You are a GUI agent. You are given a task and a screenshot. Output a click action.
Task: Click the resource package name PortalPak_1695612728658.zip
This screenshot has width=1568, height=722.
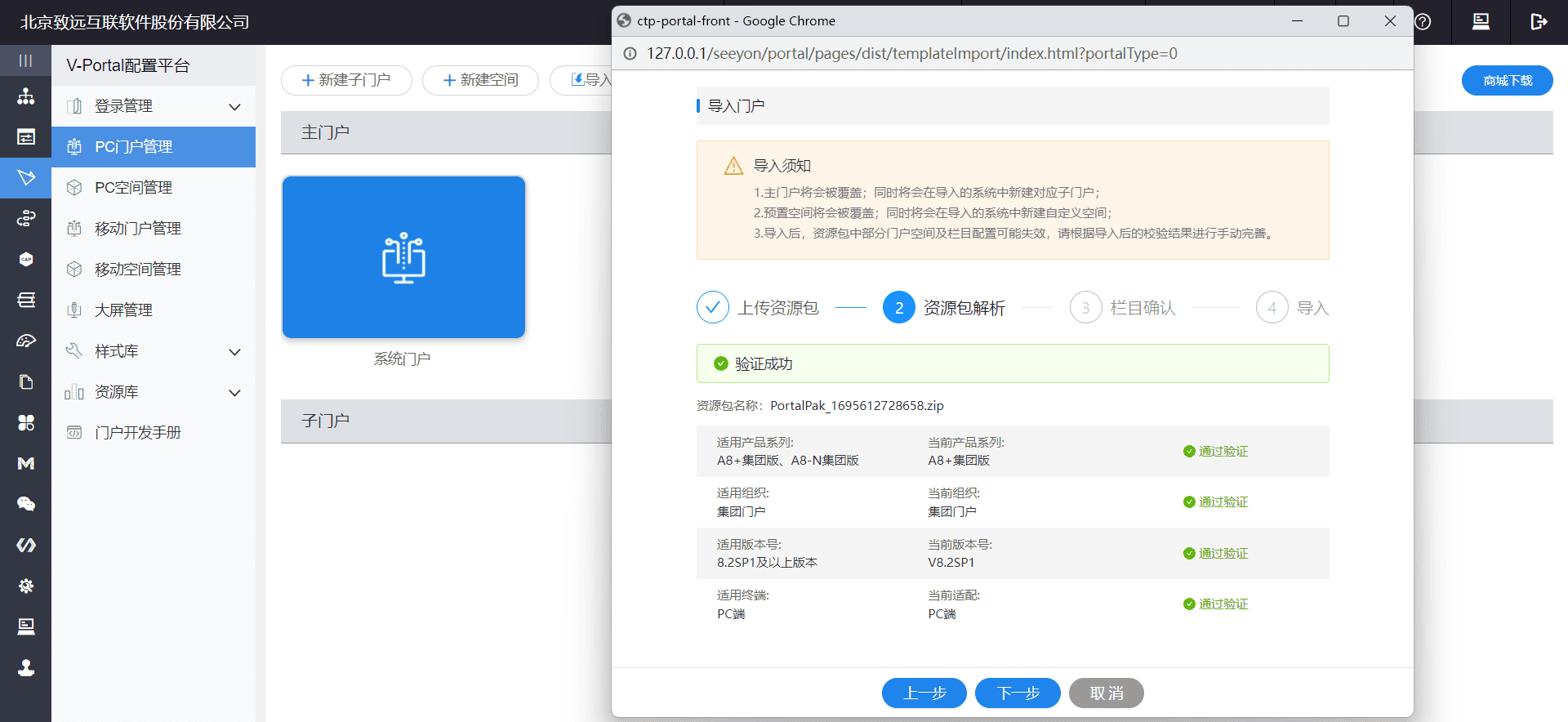pos(857,406)
